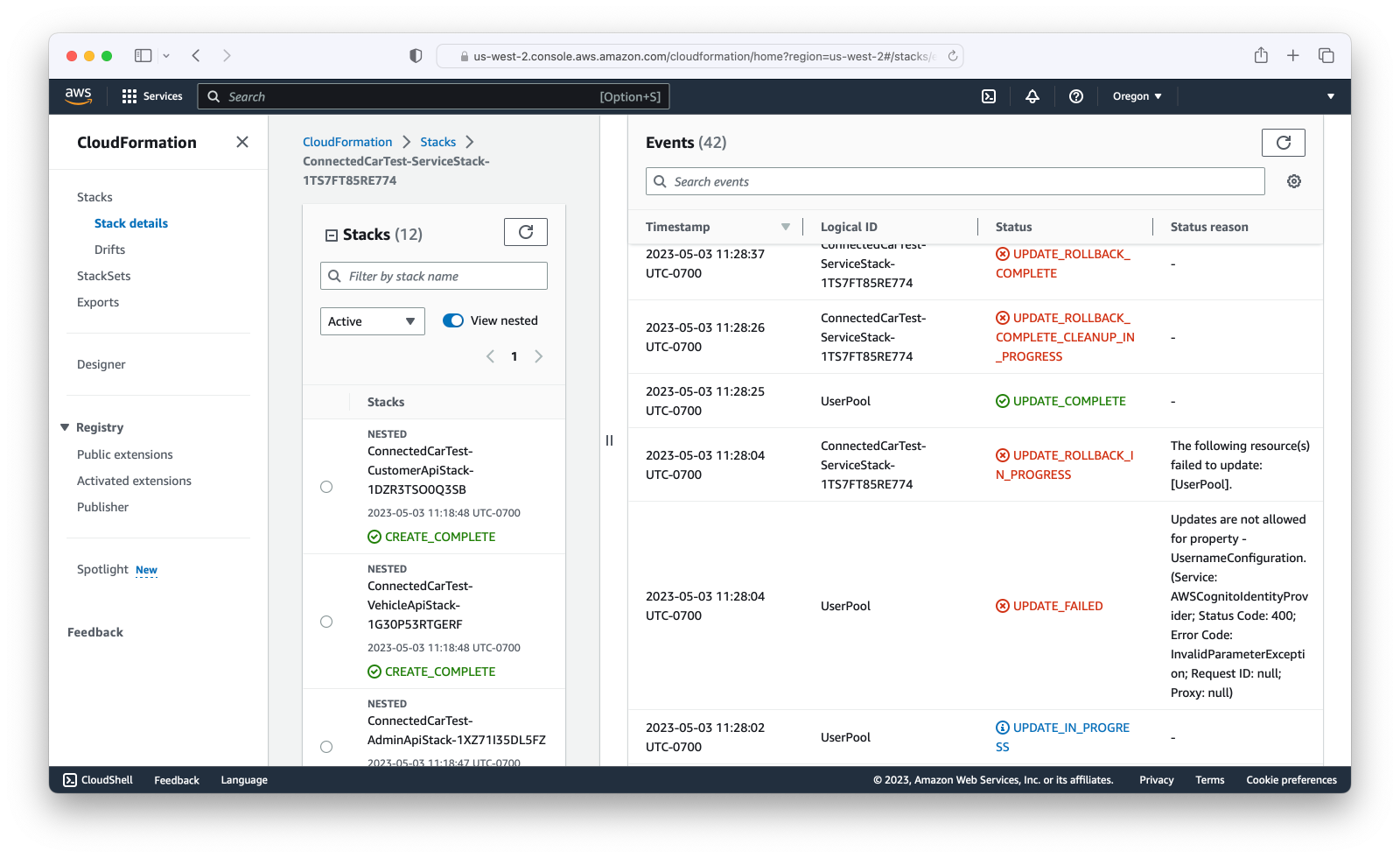Image resolution: width=1400 pixels, height=858 pixels.
Task: Show Safari tab overview
Action: (1326, 56)
